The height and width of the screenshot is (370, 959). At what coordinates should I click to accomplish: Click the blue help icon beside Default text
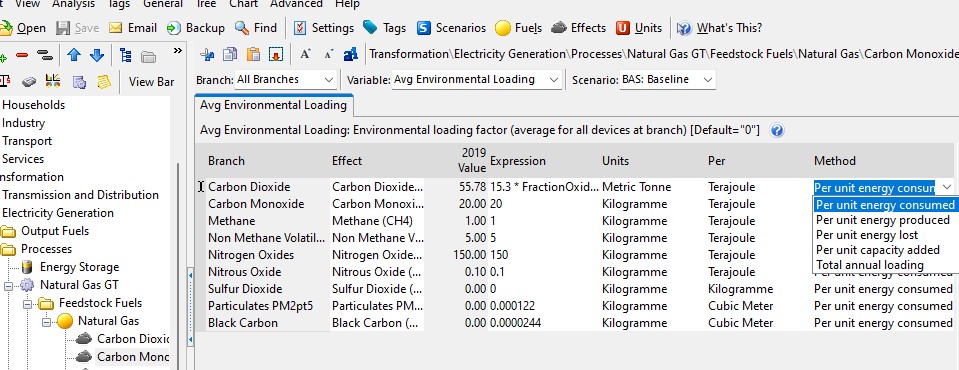777,130
